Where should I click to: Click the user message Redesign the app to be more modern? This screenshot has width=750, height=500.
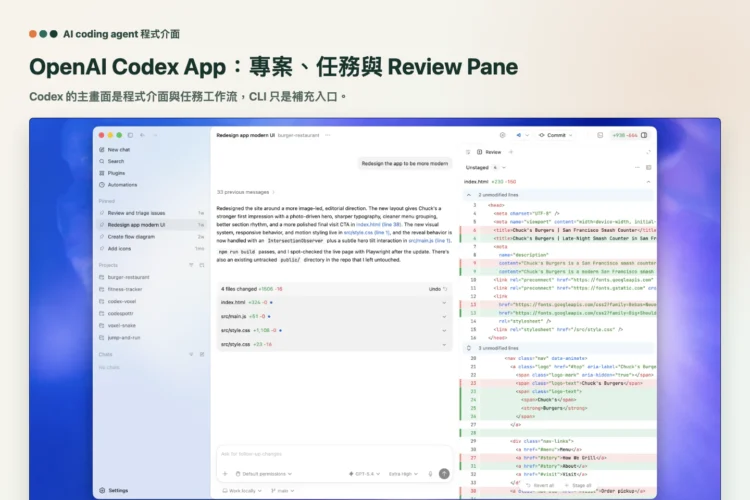[x=405, y=164]
